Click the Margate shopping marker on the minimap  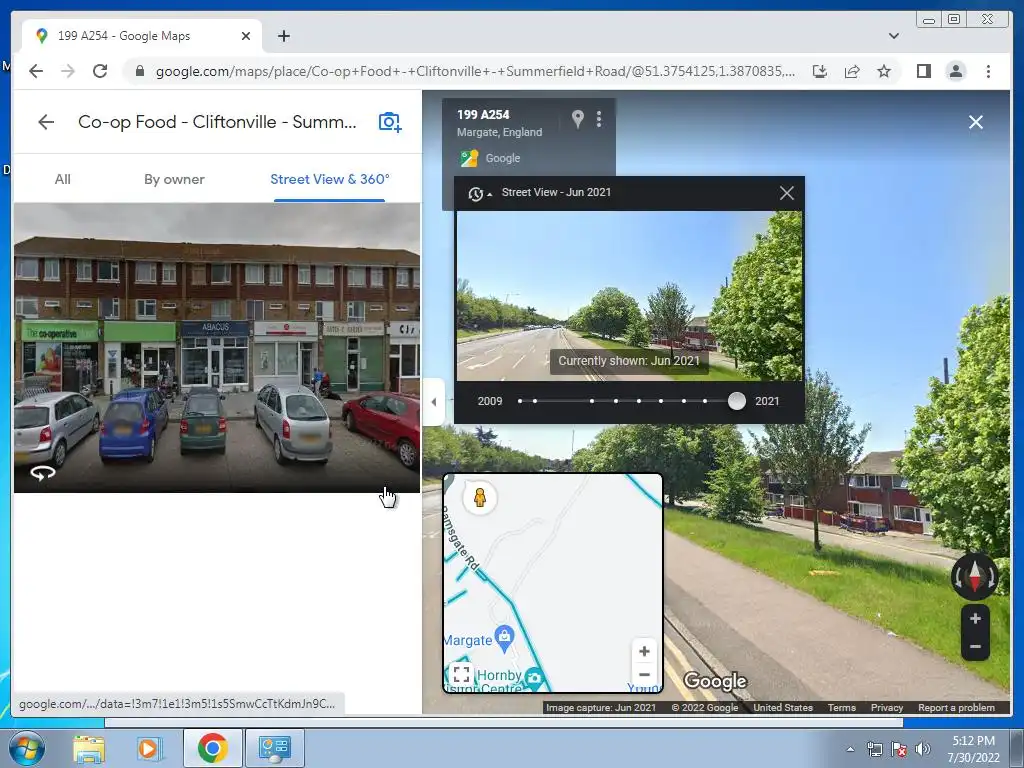tap(504, 637)
